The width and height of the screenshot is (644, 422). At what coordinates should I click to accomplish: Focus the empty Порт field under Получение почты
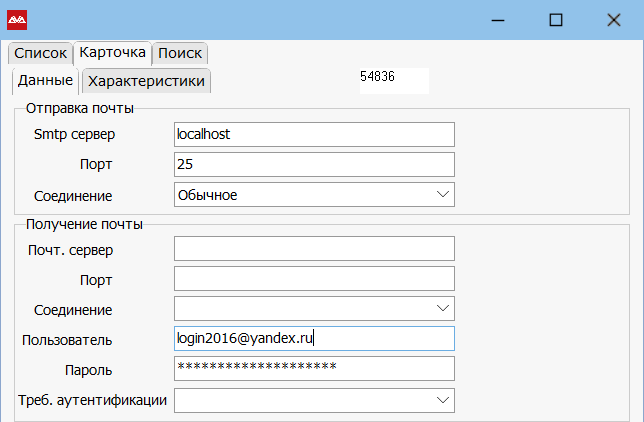[314, 279]
